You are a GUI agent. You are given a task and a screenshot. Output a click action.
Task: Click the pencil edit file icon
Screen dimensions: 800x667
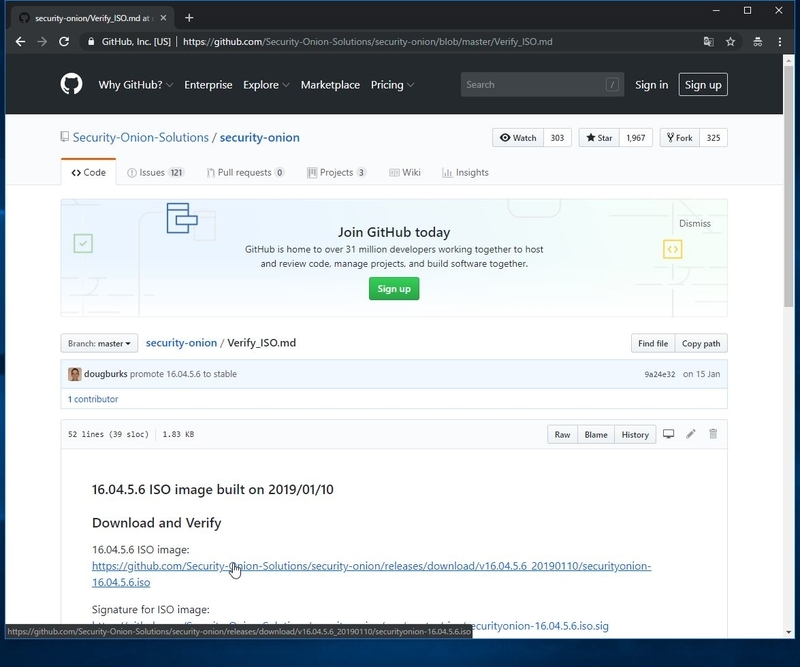(x=691, y=434)
